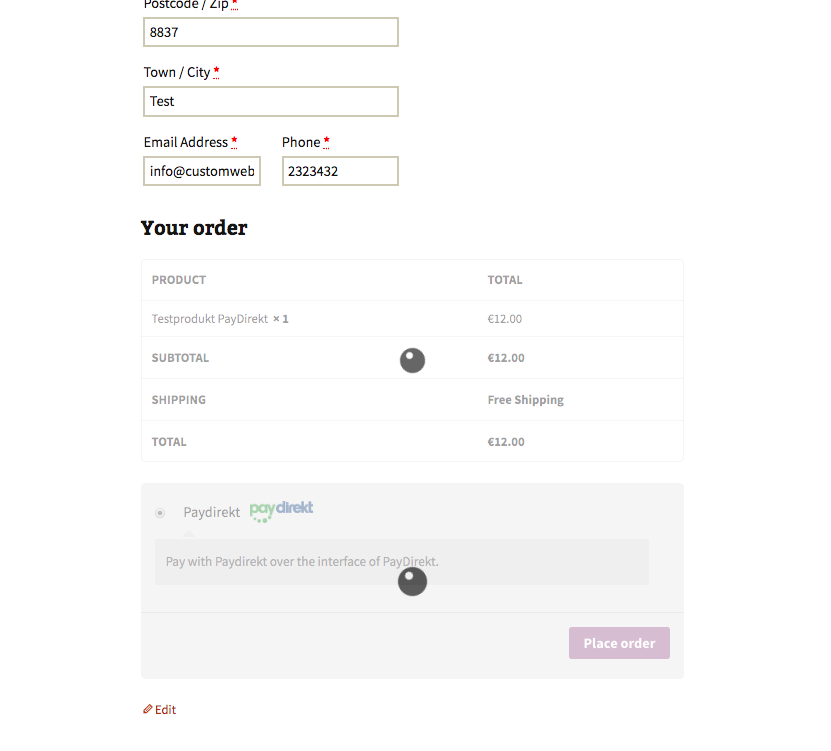Focus the Postcode / Zip field
Viewport: 831px width, 751px height.
(270, 32)
